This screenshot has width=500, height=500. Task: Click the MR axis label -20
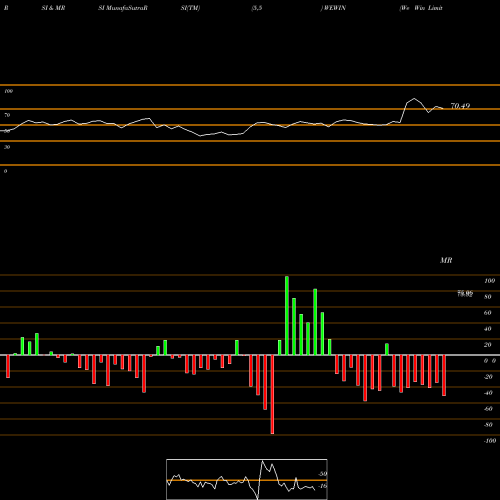point(488,377)
